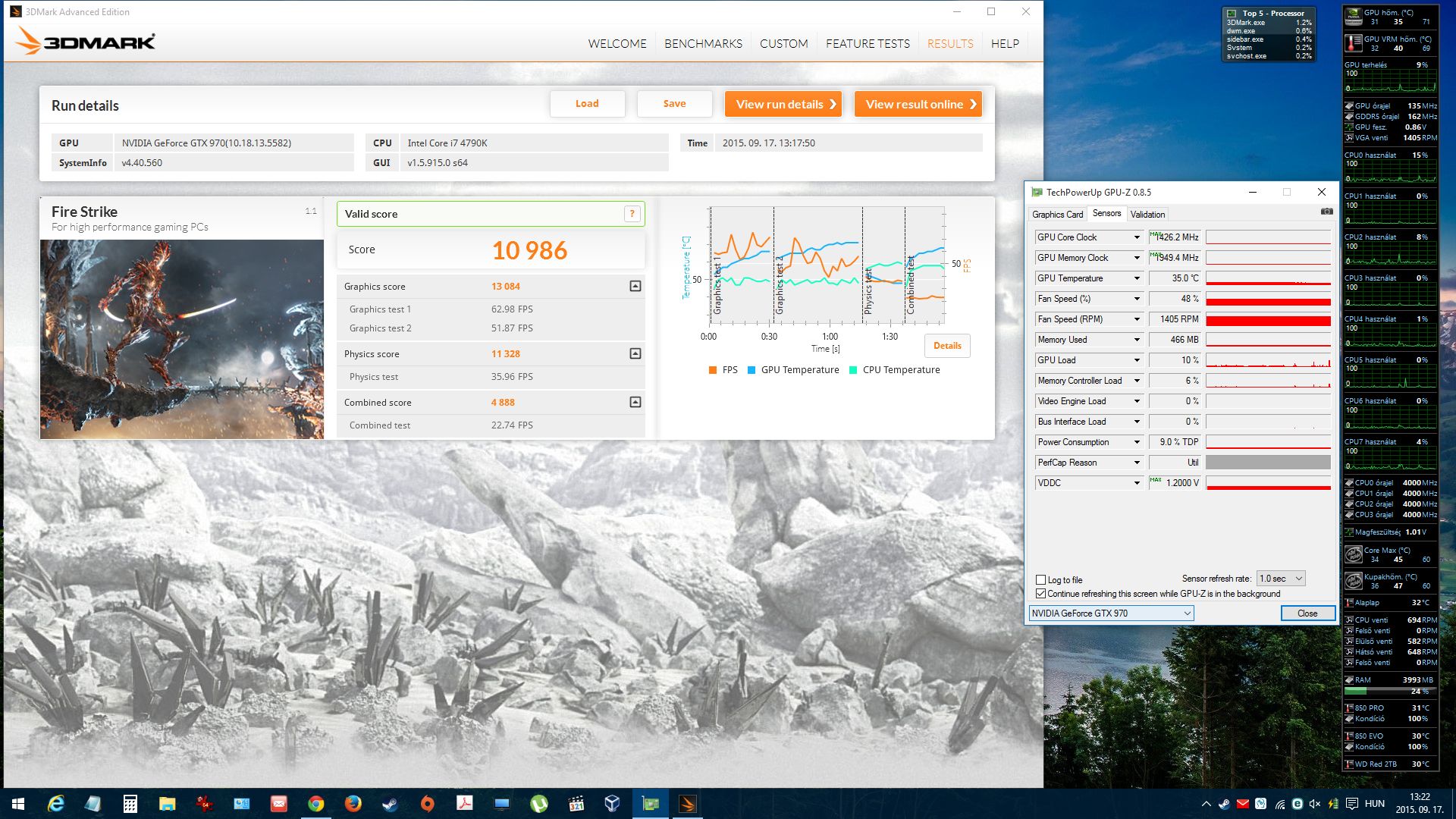Click the Details button under the chart
This screenshot has height=819, width=1456.
pyautogui.click(x=947, y=346)
